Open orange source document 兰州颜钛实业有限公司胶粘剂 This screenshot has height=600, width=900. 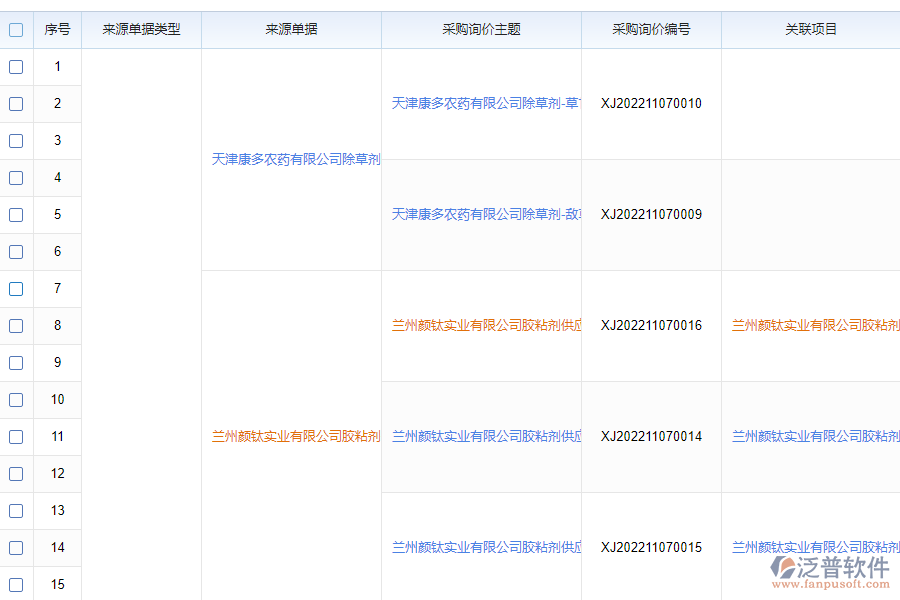tap(295, 437)
